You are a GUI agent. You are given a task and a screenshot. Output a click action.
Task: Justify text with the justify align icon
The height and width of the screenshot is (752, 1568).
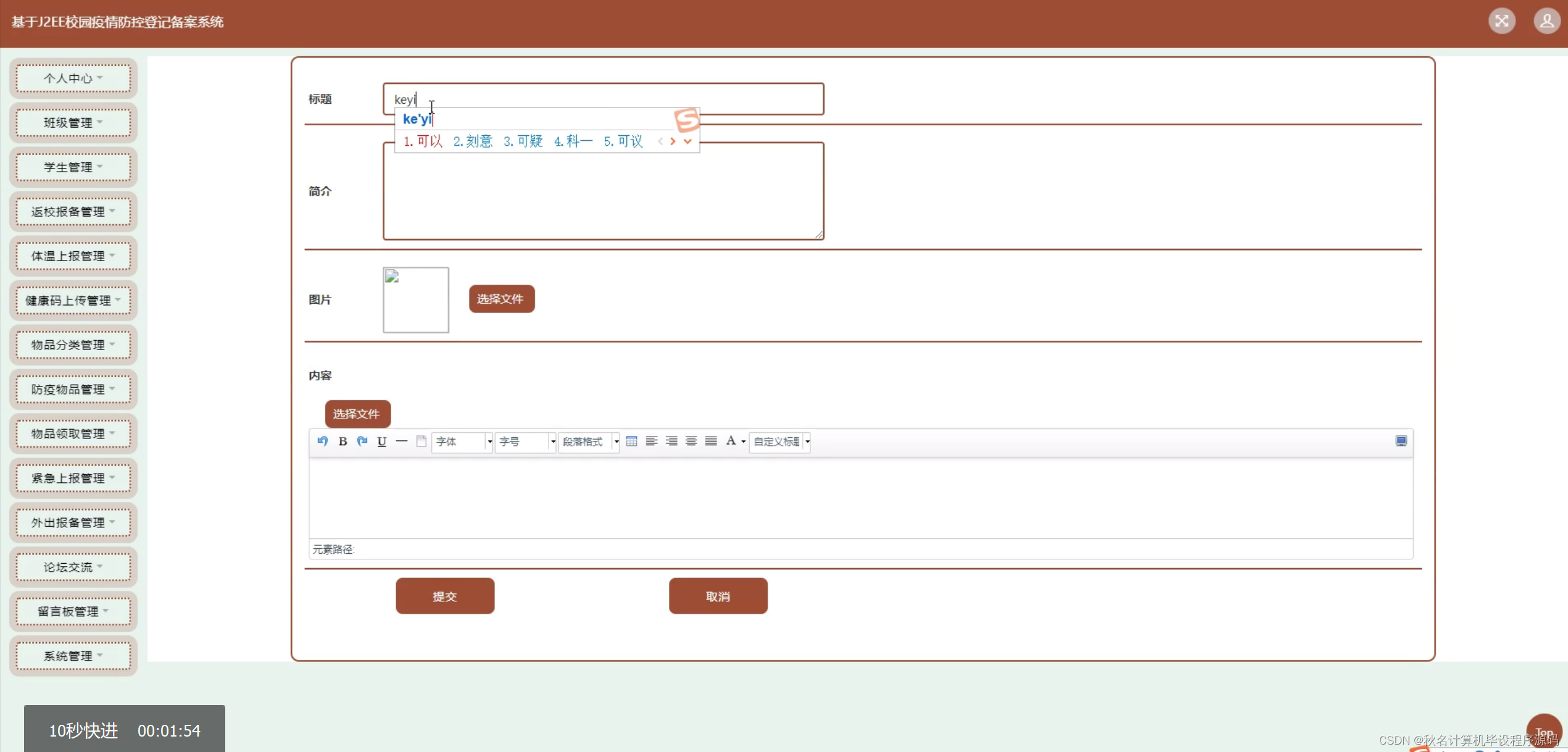pyautogui.click(x=711, y=441)
